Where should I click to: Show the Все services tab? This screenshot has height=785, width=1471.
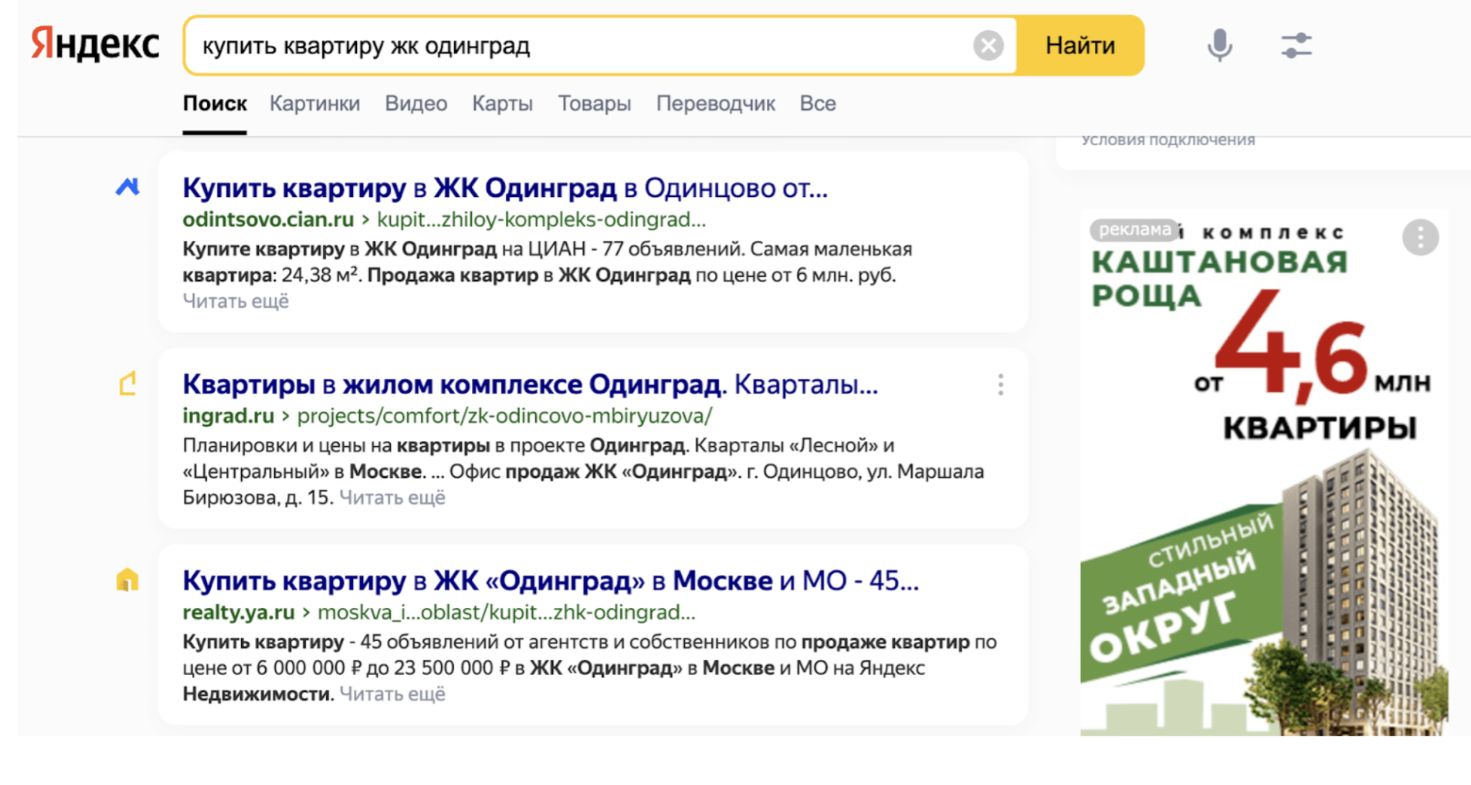click(x=817, y=103)
